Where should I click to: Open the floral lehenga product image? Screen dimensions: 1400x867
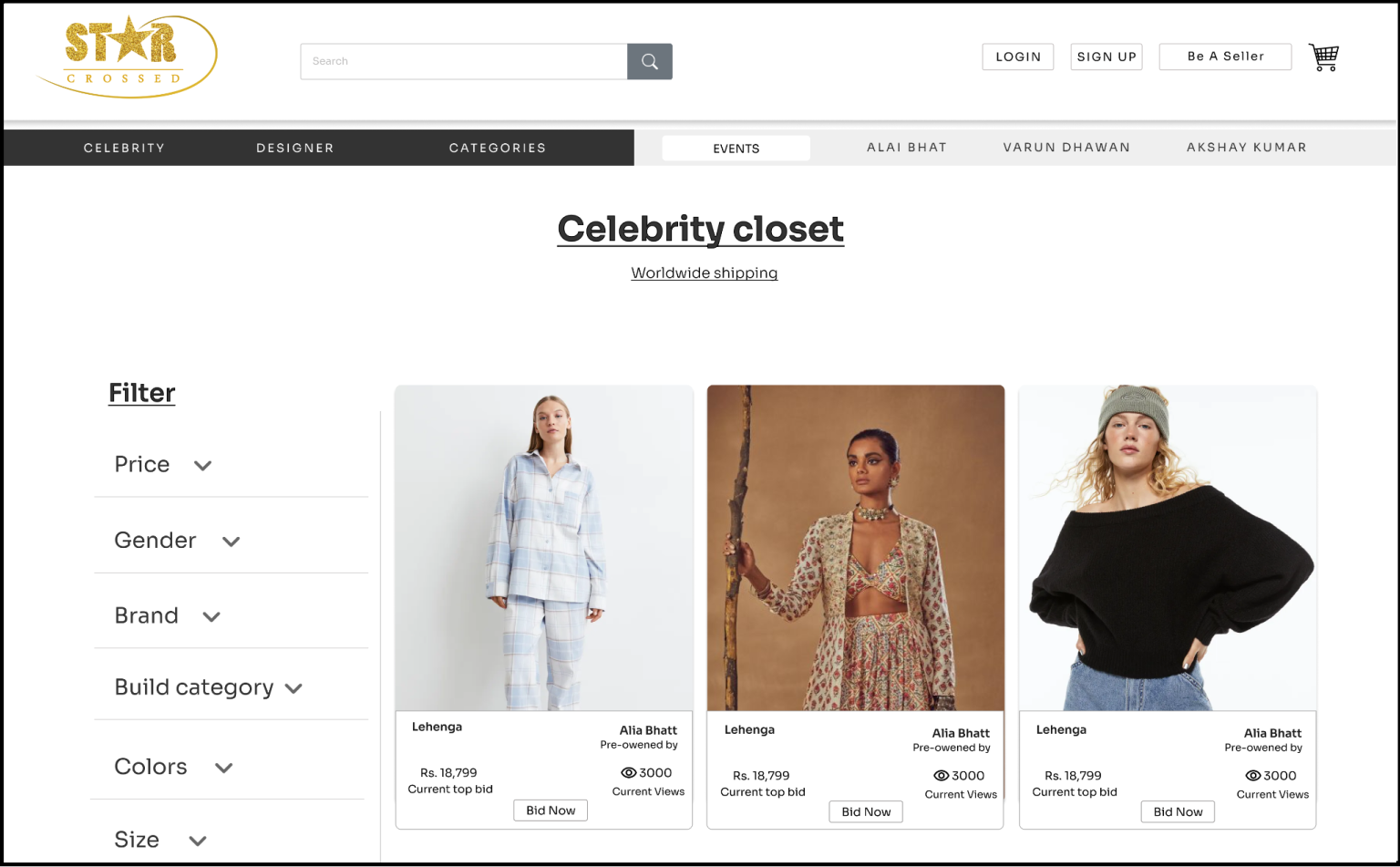point(855,547)
